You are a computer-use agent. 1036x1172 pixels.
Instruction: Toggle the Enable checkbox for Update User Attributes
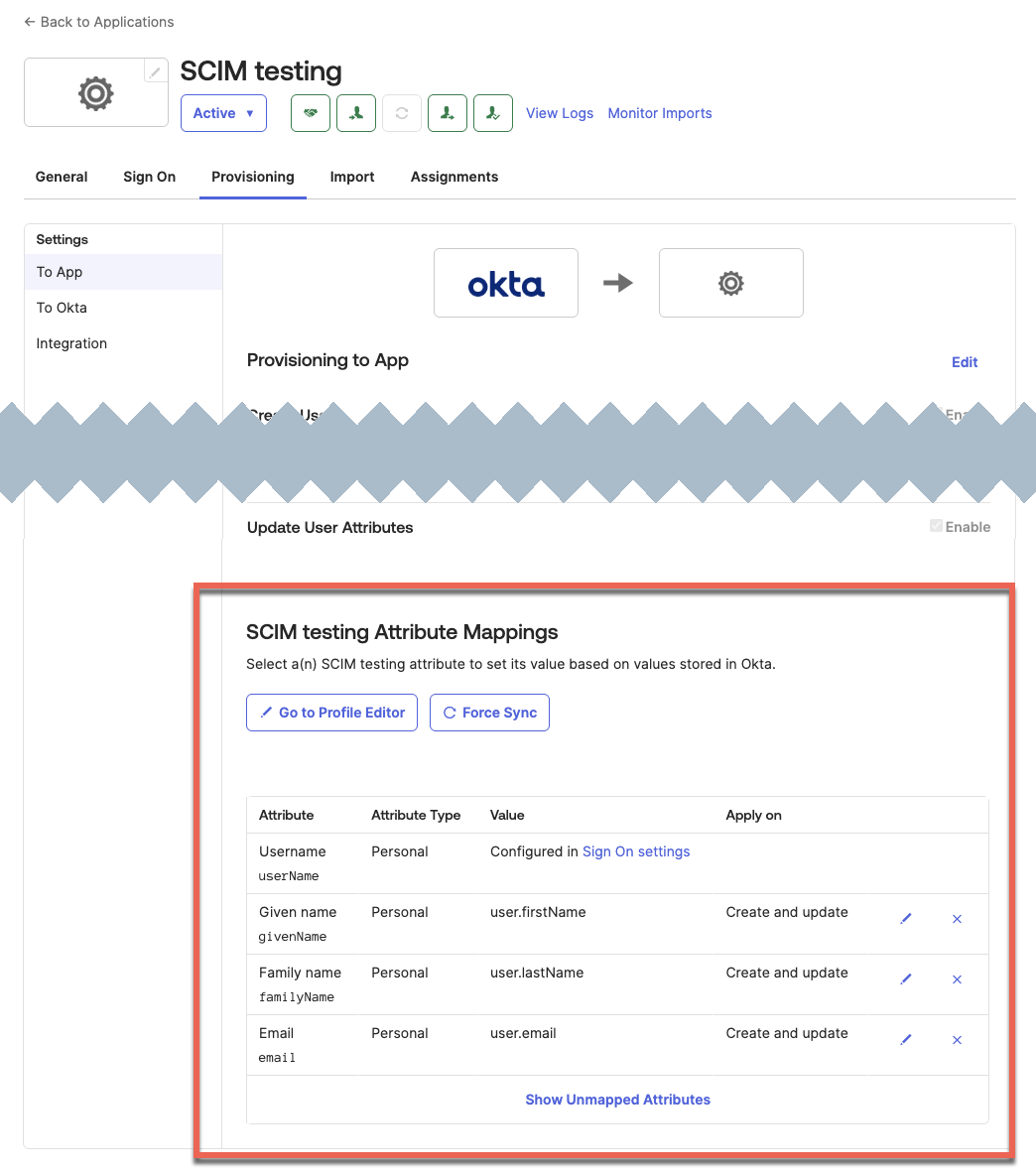(x=935, y=526)
